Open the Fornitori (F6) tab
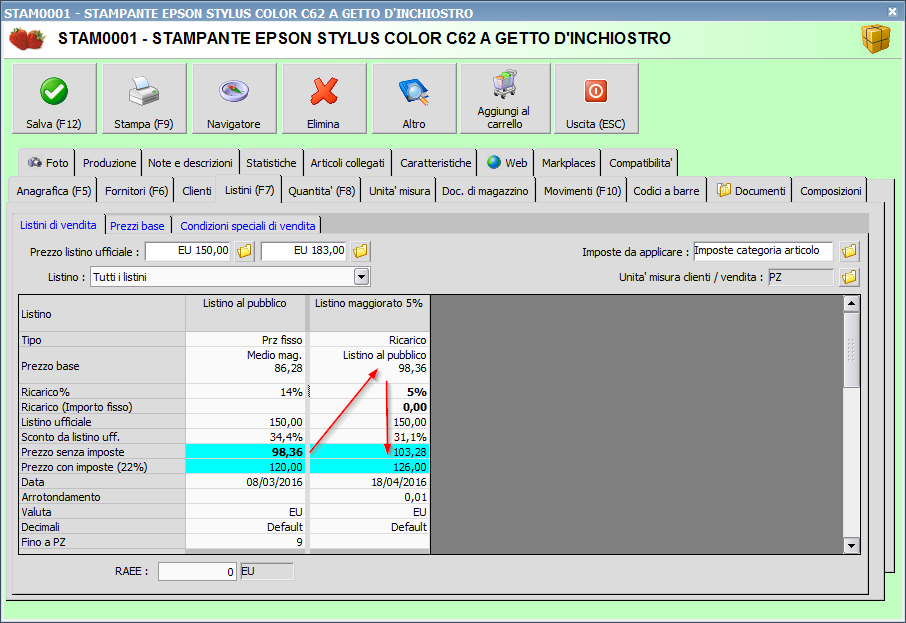906x623 pixels. 136,191
